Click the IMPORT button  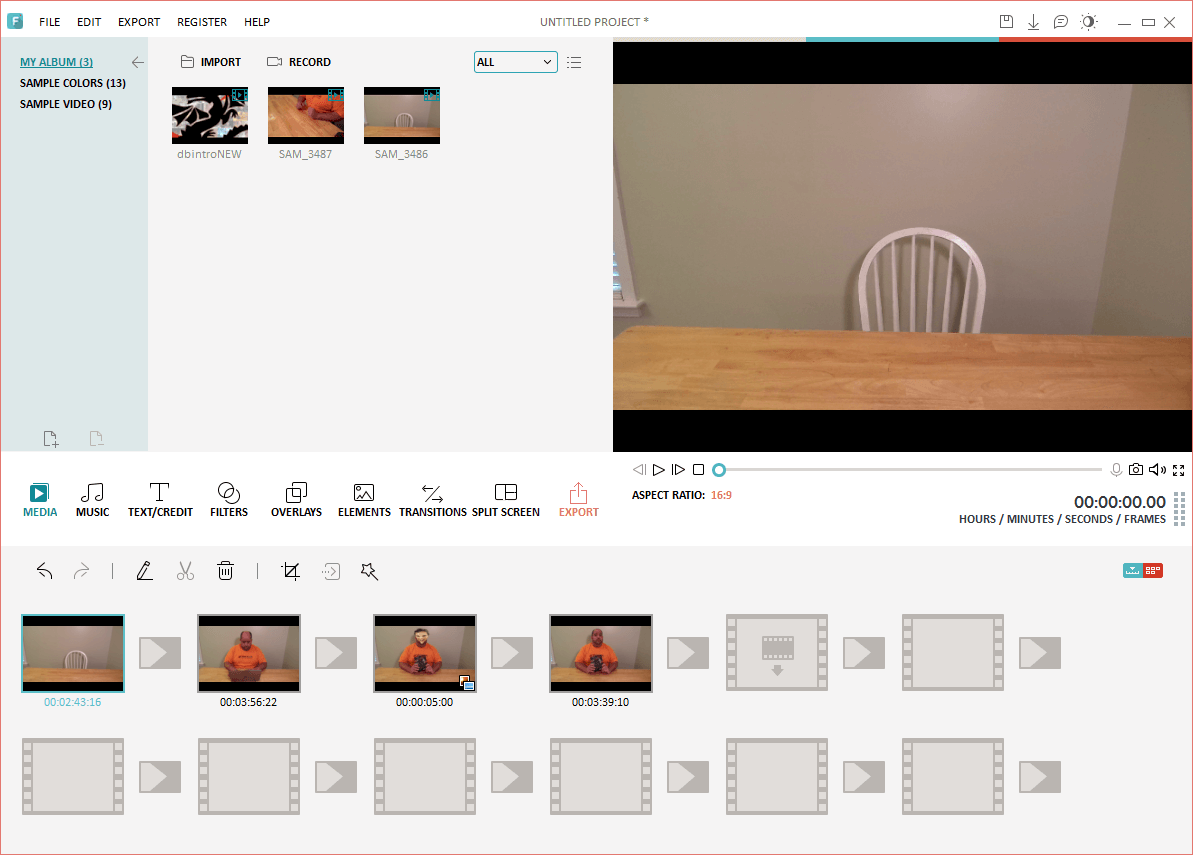[x=211, y=62]
